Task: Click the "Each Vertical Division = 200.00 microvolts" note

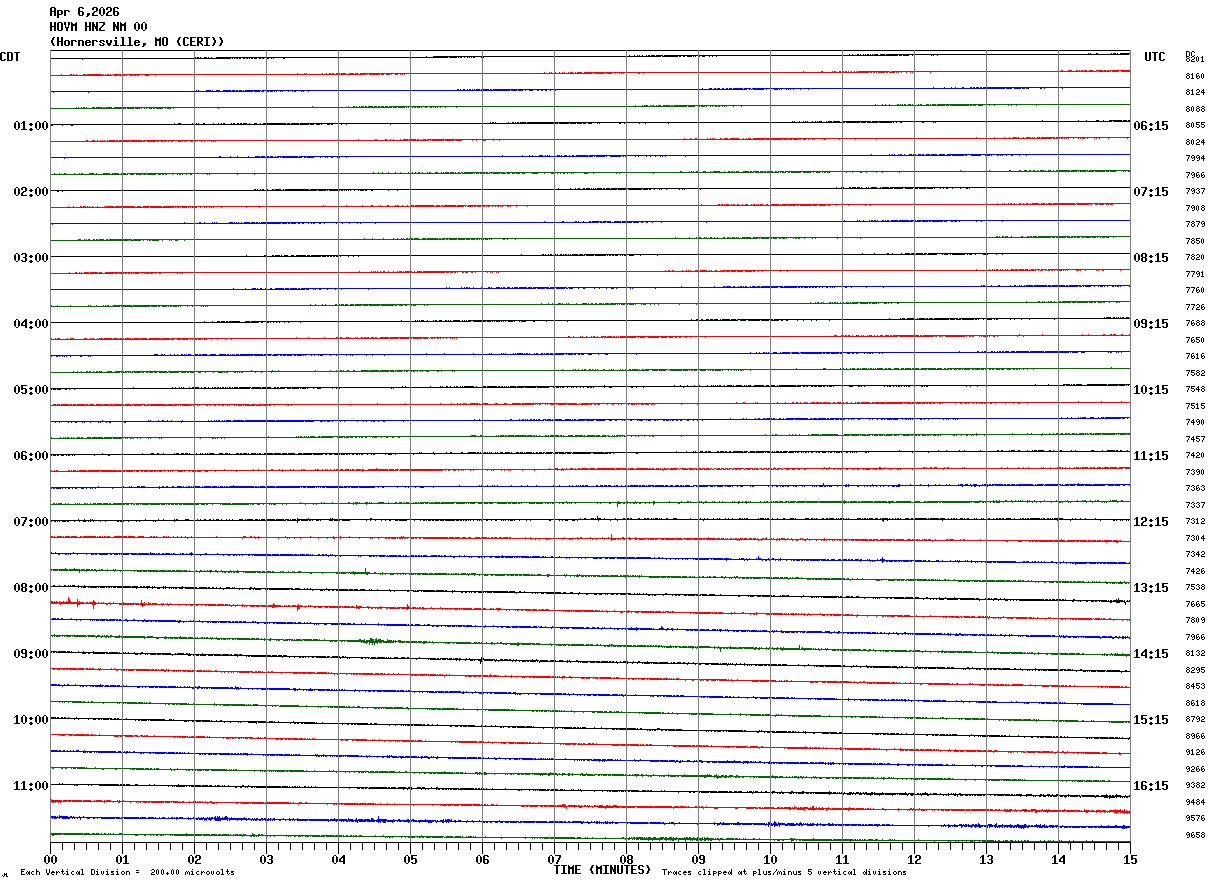Action: pyautogui.click(x=127, y=873)
